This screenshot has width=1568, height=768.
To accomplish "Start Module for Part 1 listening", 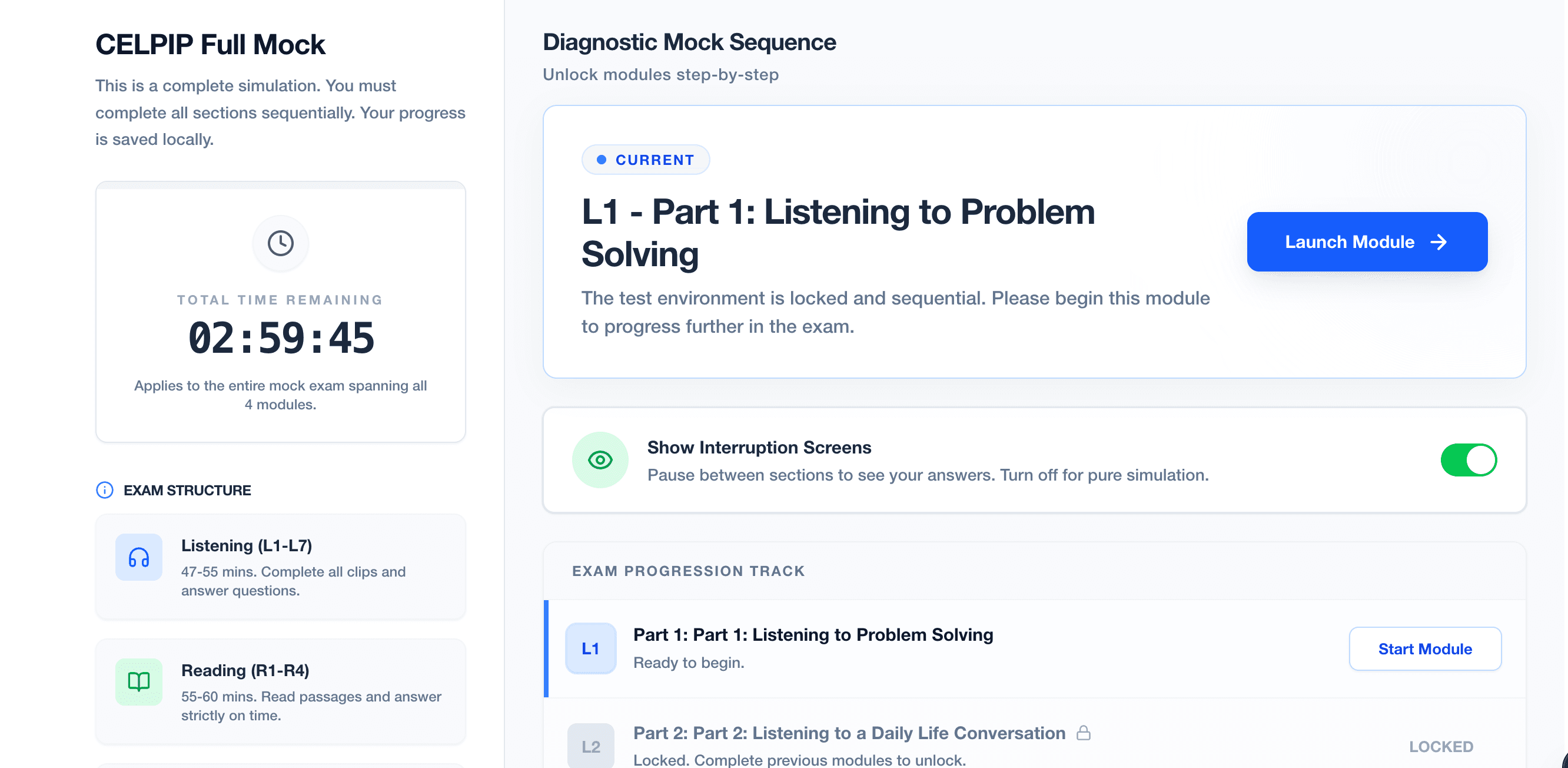I will click(1425, 648).
